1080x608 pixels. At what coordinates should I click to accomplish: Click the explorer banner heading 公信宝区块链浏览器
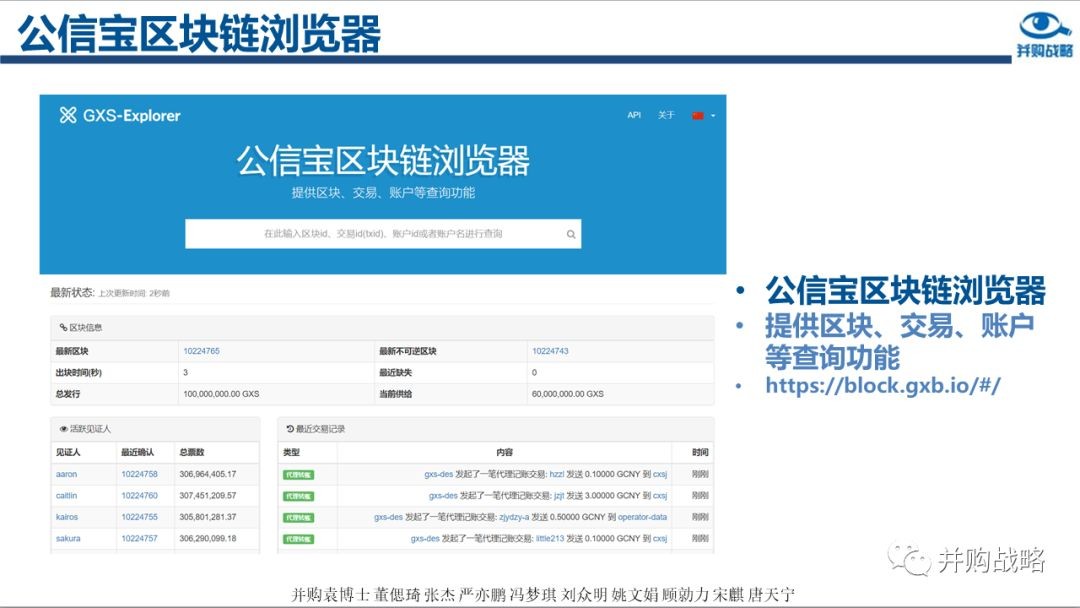(x=383, y=160)
